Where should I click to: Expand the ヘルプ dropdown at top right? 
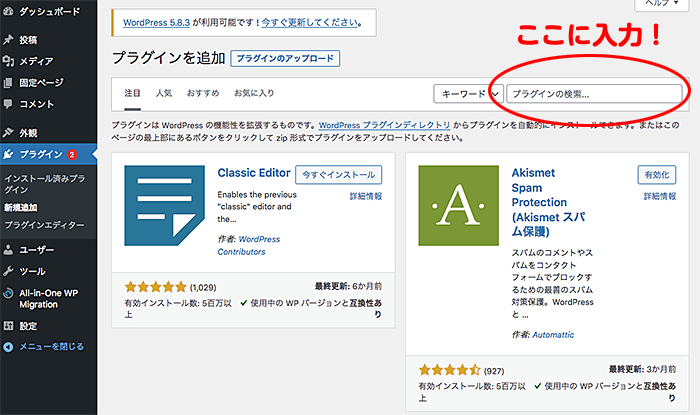661,4
